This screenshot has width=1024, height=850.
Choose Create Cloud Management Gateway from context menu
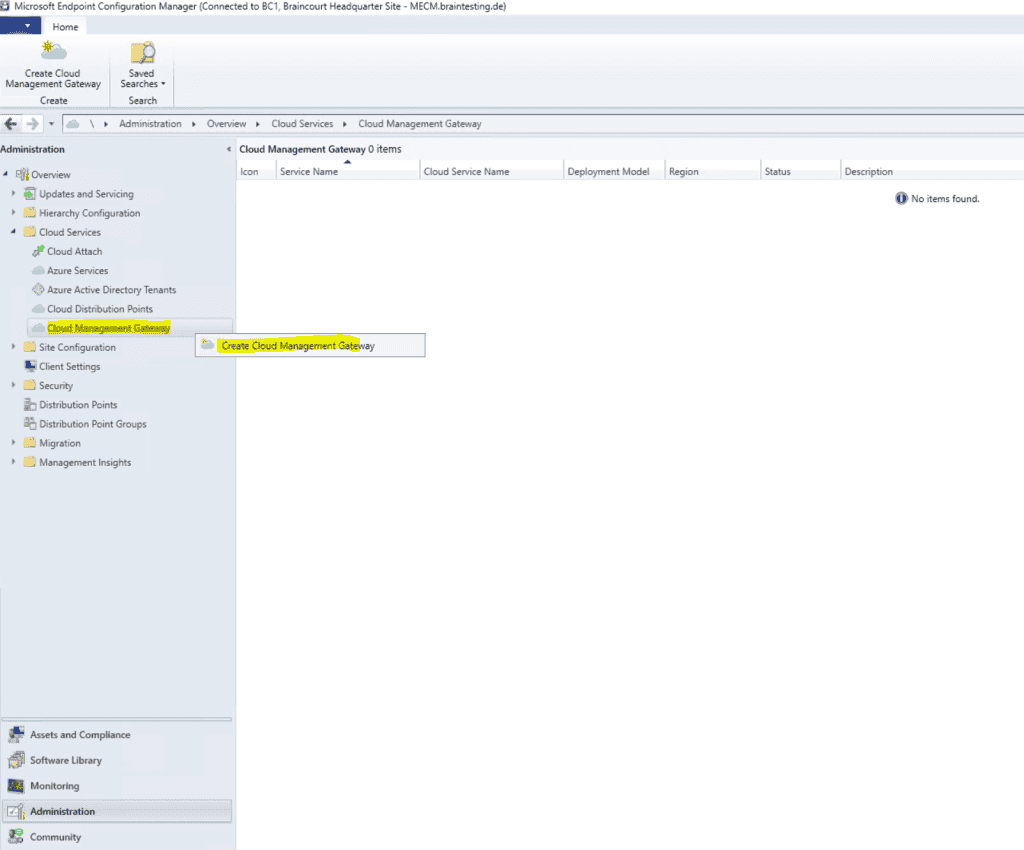tap(298, 344)
